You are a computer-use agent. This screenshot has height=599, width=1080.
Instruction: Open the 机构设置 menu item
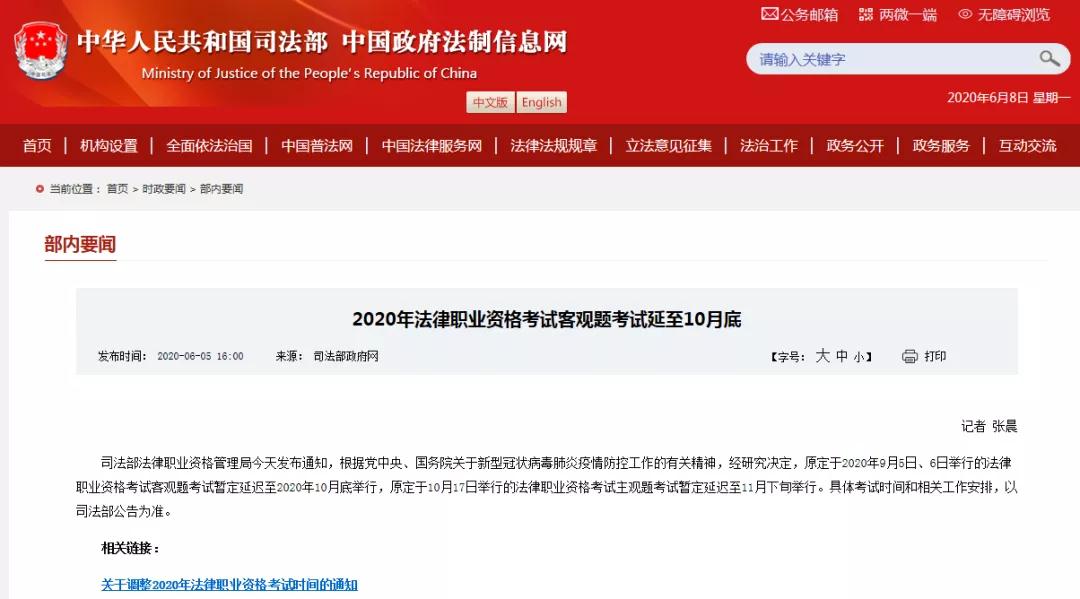pyautogui.click(x=109, y=145)
